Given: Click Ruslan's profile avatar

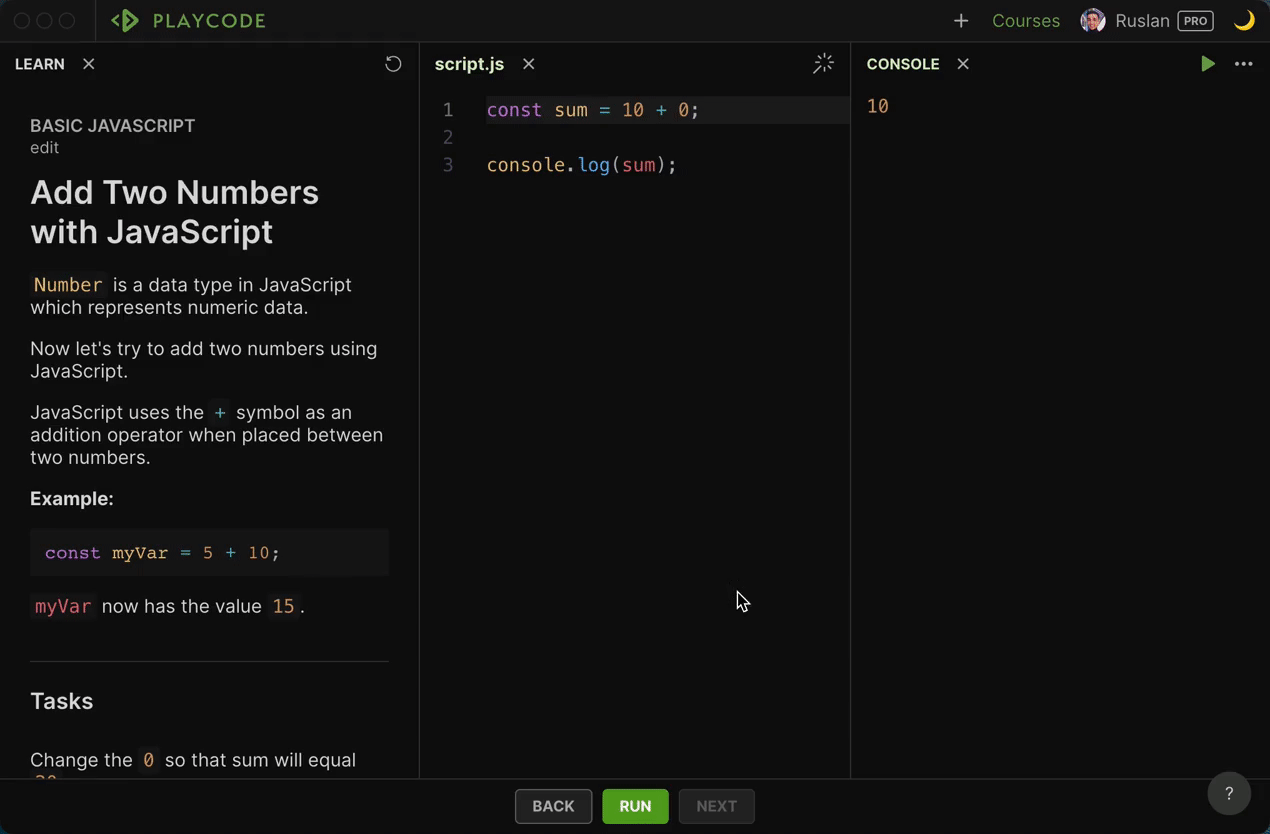Looking at the screenshot, I should (1092, 20).
